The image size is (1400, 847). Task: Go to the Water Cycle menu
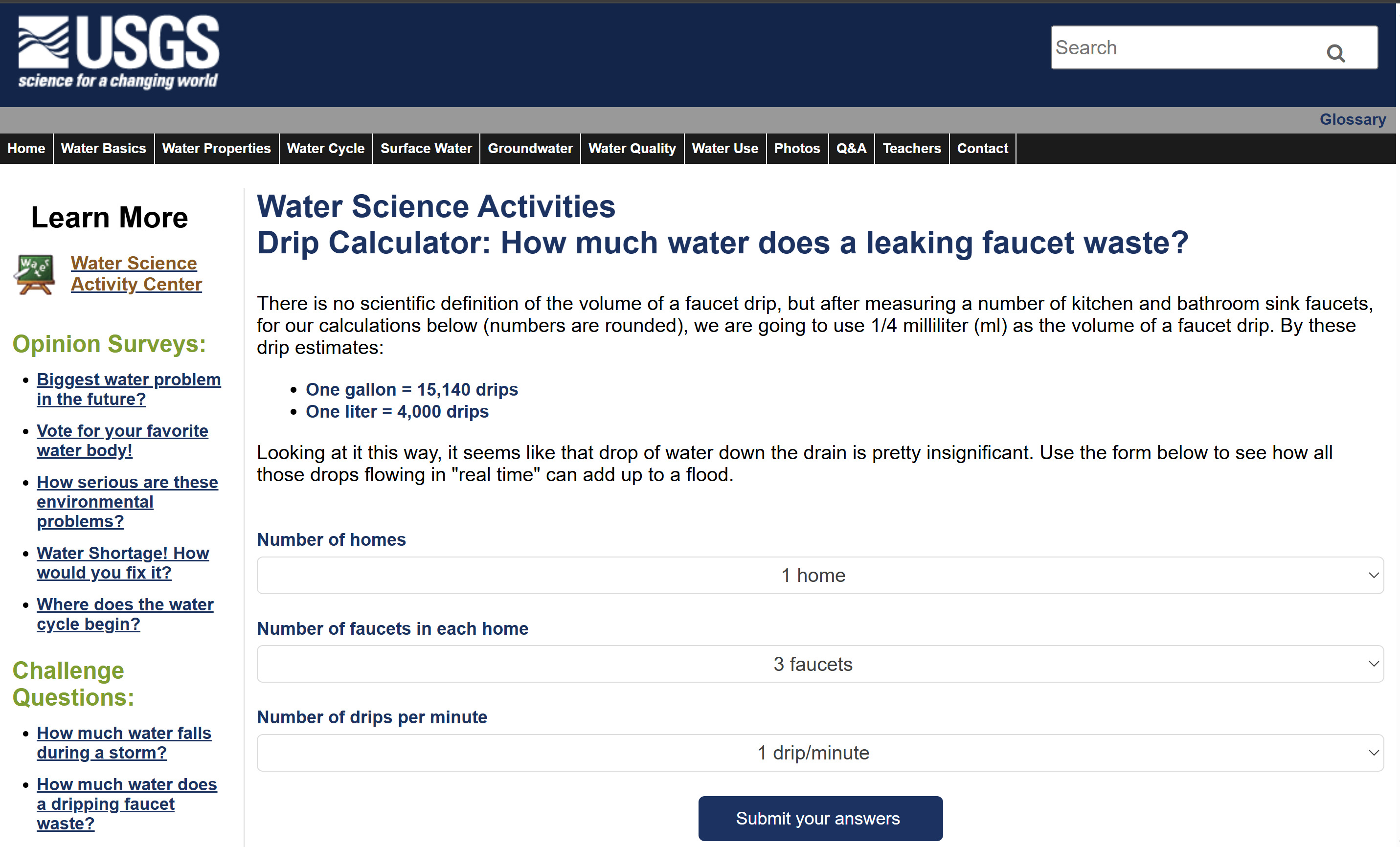click(326, 149)
